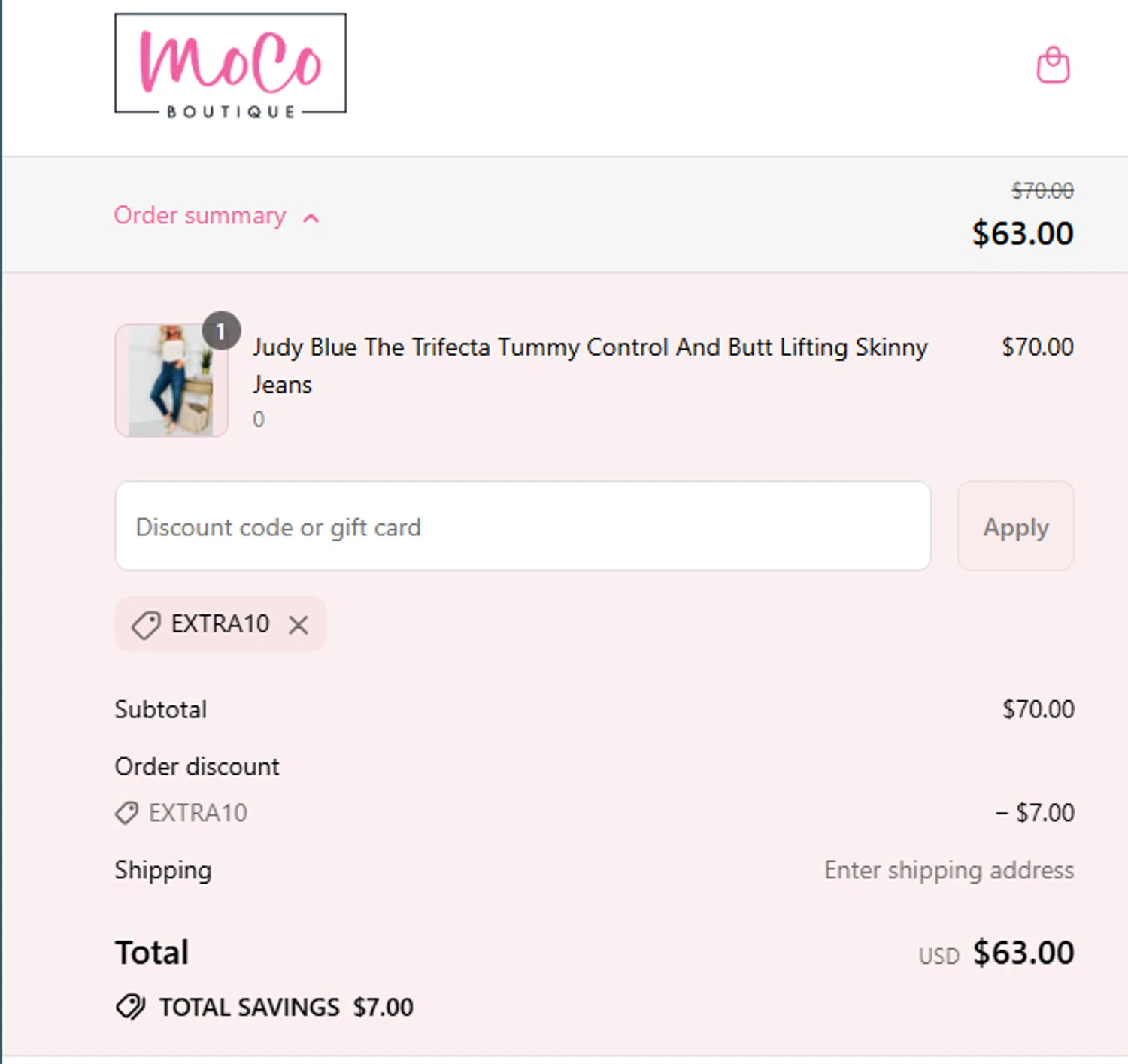Click the Subtotal $70.00 amount

click(1038, 709)
